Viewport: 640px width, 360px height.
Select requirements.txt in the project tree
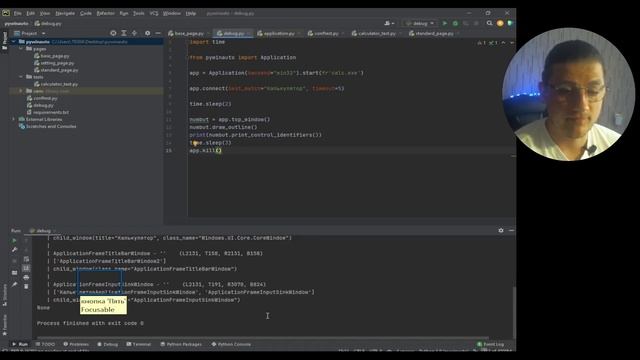point(51,112)
